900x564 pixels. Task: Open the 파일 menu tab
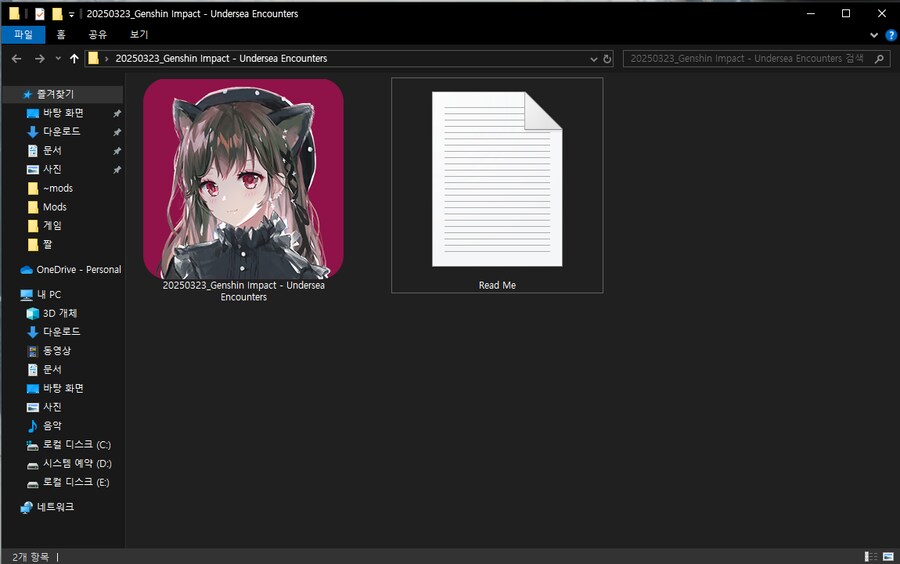click(x=23, y=34)
